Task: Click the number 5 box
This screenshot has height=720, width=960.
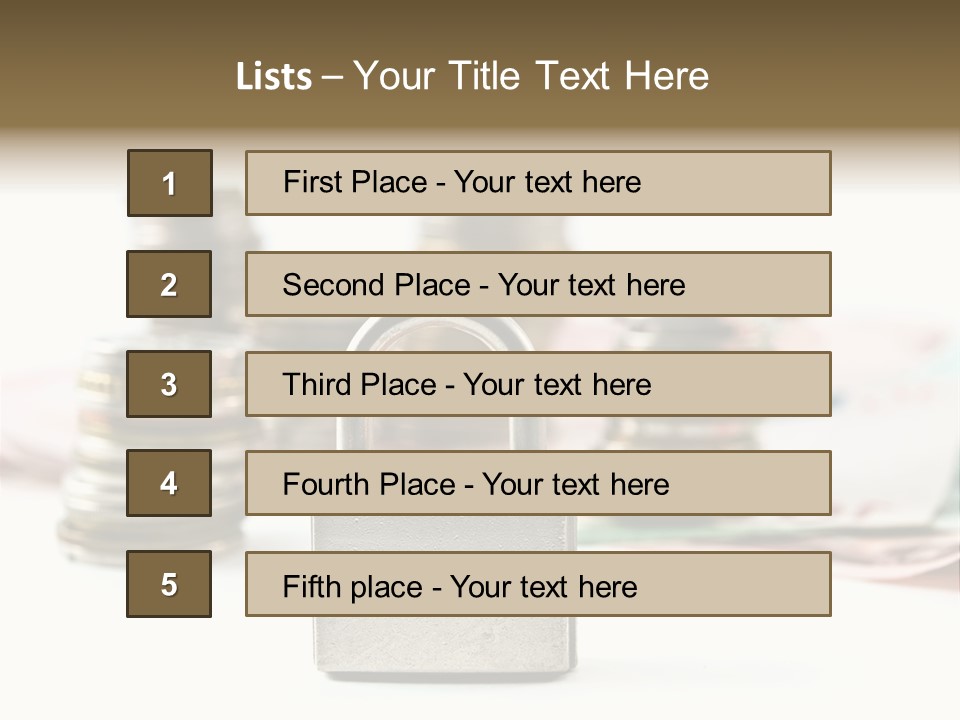Action: pyautogui.click(x=169, y=584)
